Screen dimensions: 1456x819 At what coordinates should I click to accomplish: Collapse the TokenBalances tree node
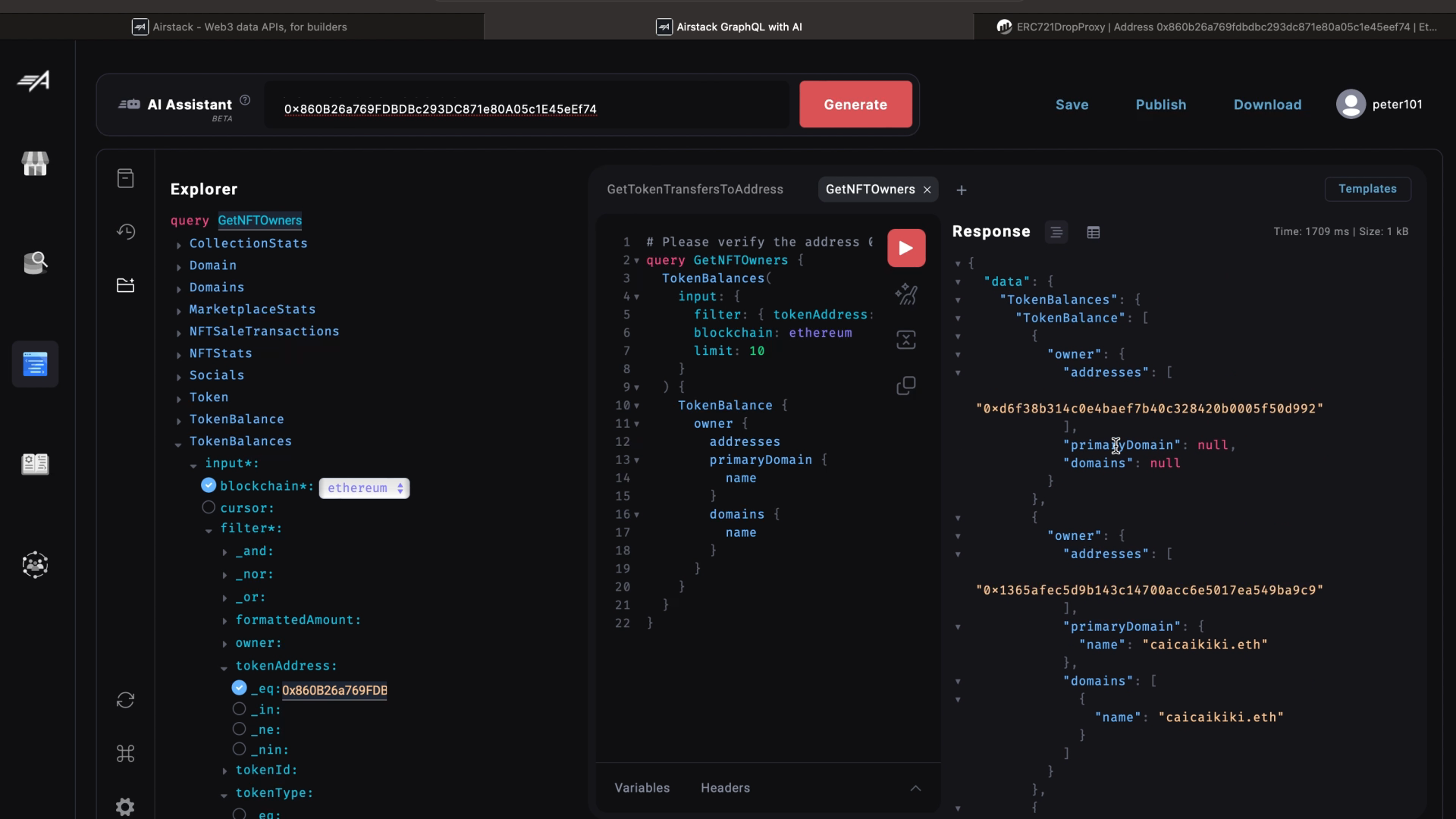tap(178, 444)
